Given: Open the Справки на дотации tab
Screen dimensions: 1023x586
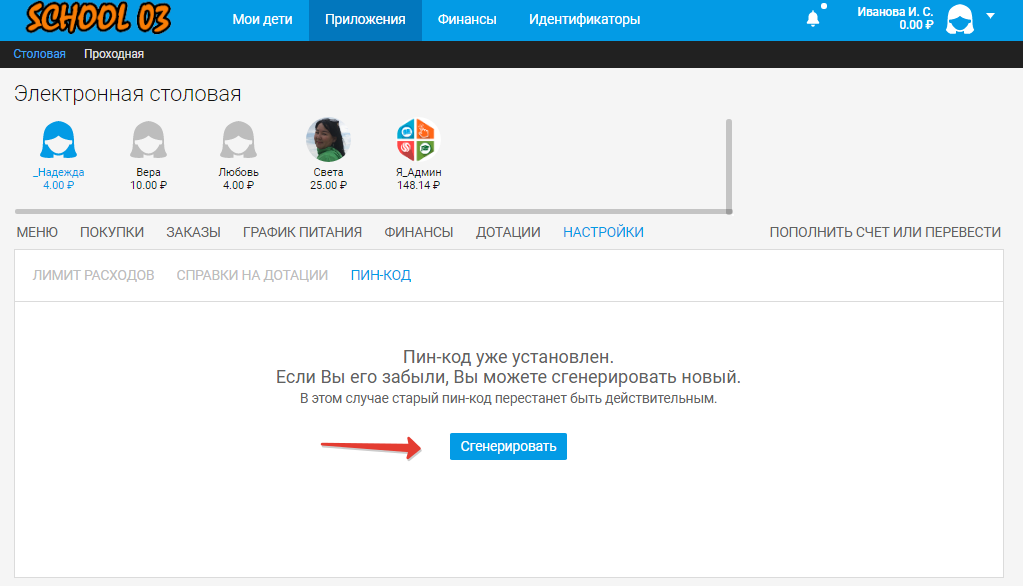Looking at the screenshot, I should click(x=252, y=275).
